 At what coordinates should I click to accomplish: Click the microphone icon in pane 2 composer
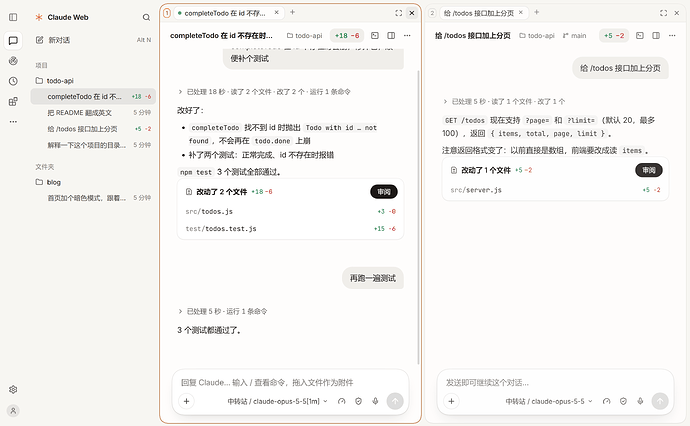tap(640, 401)
